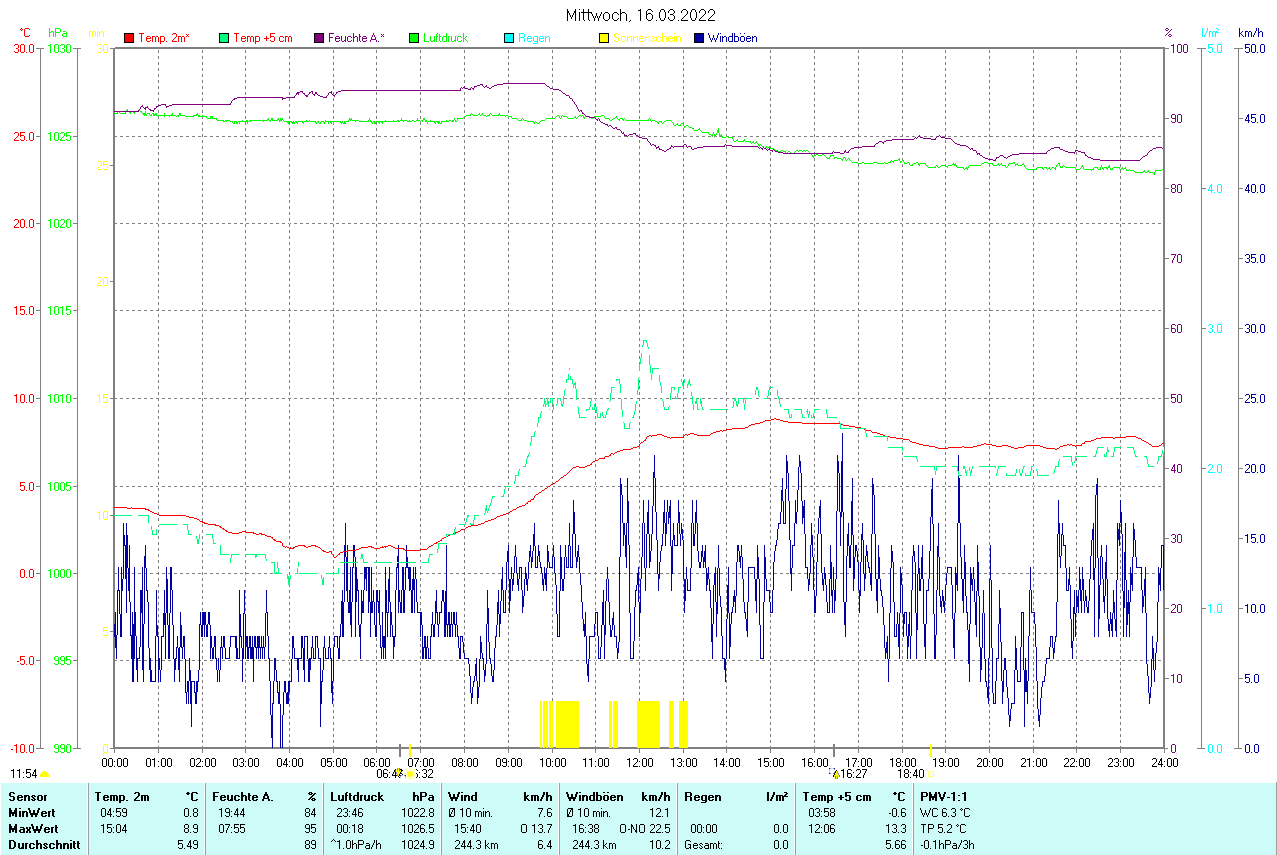1277x855 pixels.
Task: Click the minimum pressure value '1022.8'
Action: [x=417, y=813]
